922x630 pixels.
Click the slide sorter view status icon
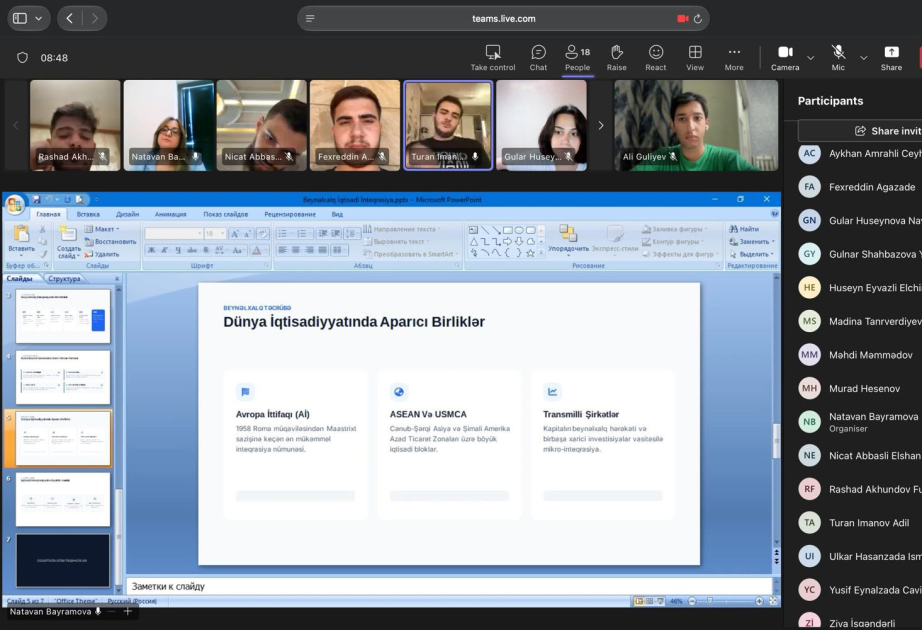[650, 601]
